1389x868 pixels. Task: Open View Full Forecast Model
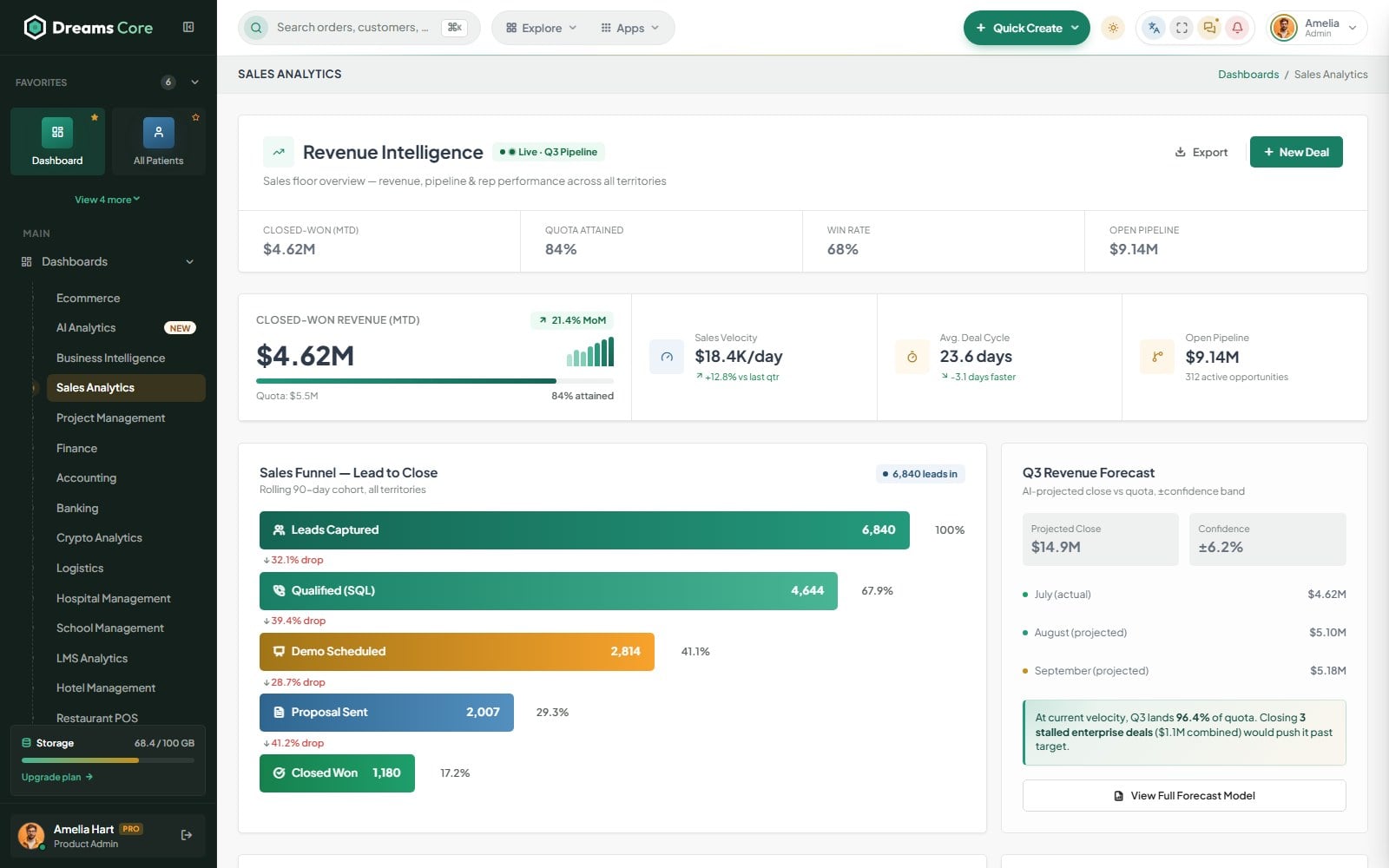click(x=1184, y=796)
